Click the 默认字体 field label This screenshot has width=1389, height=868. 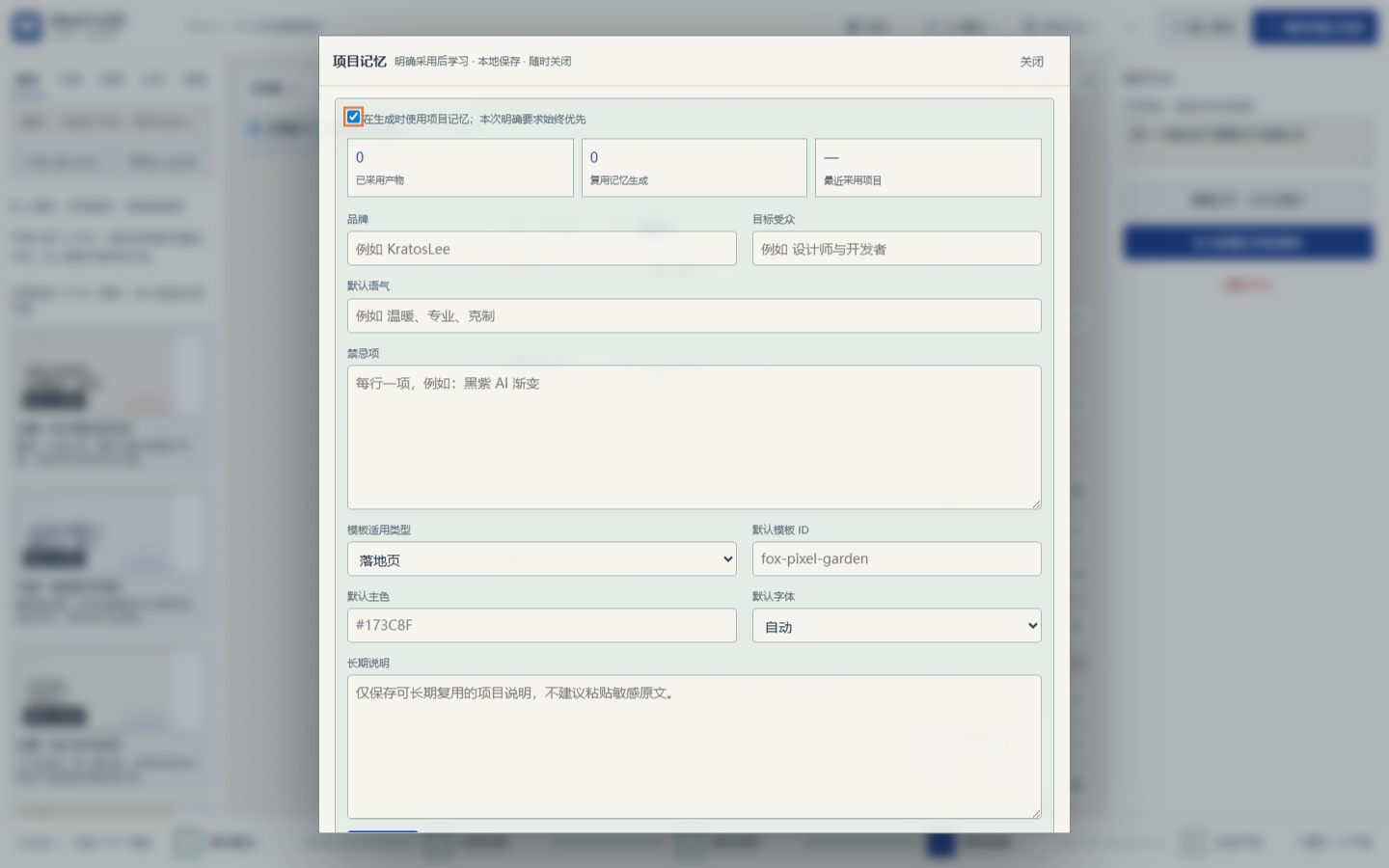coord(774,597)
